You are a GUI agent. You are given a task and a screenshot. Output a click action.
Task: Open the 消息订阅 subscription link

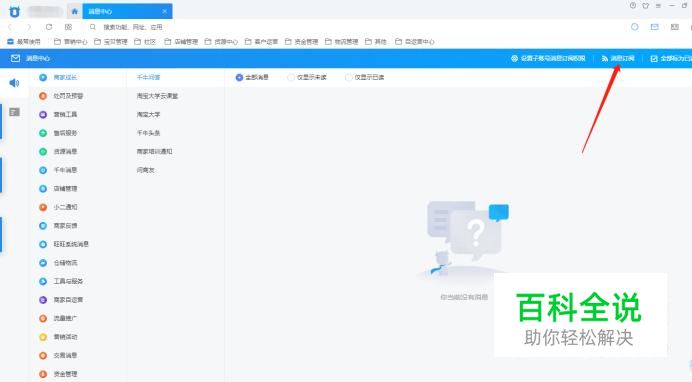tap(618, 58)
